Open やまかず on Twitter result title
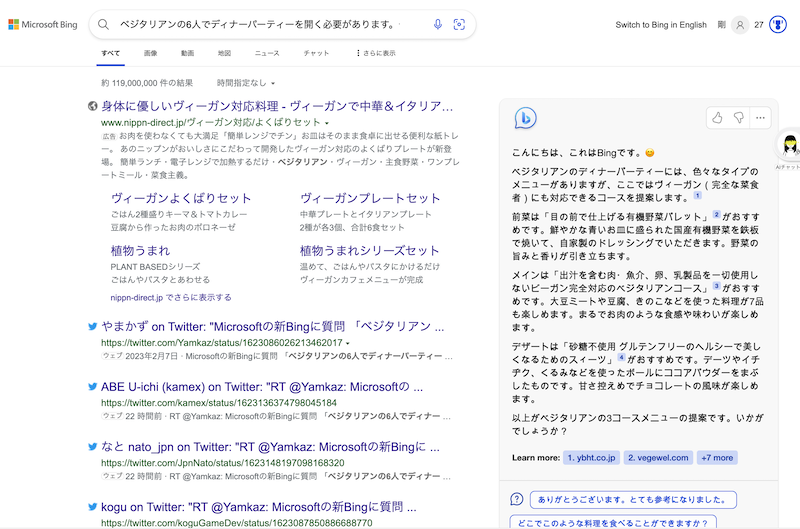This screenshot has height=529, width=800. click(x=272, y=326)
